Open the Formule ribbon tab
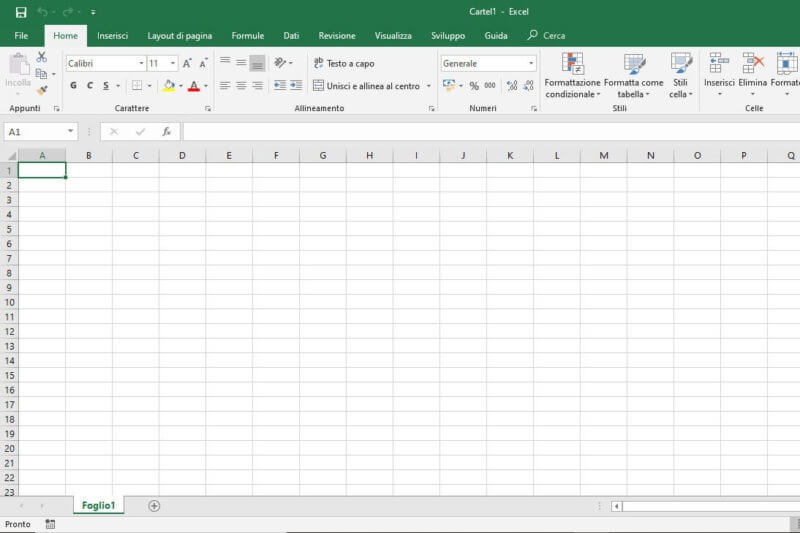The width and height of the screenshot is (800, 533). [x=248, y=36]
